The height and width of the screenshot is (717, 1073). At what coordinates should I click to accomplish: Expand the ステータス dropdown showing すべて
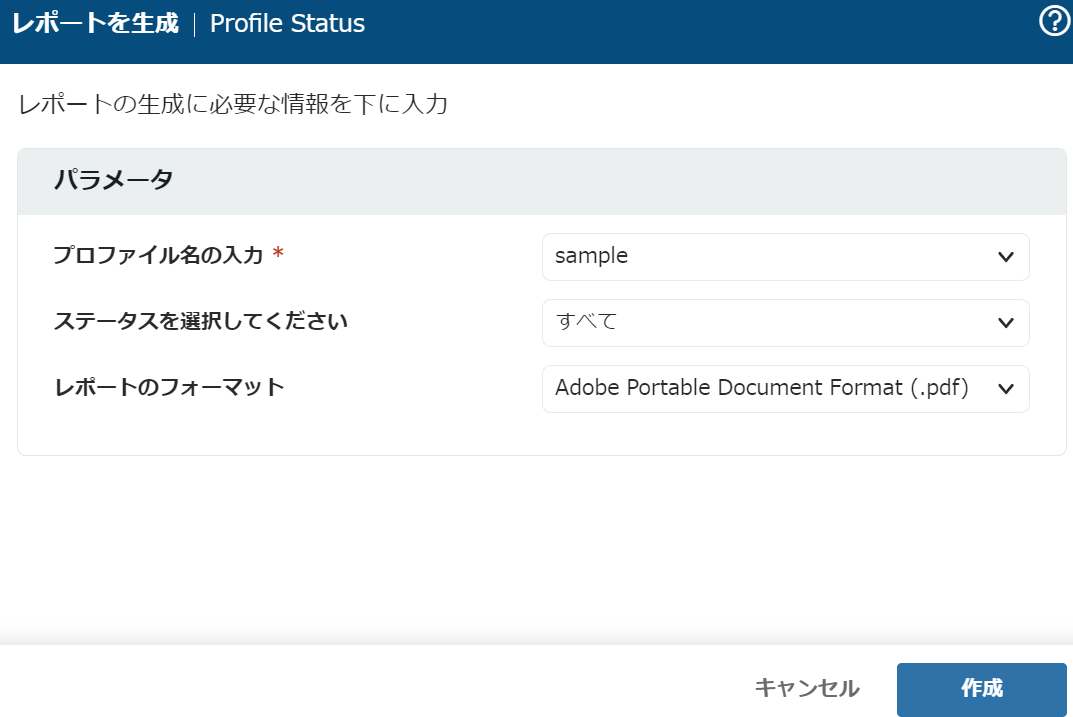pyautogui.click(x=770, y=322)
